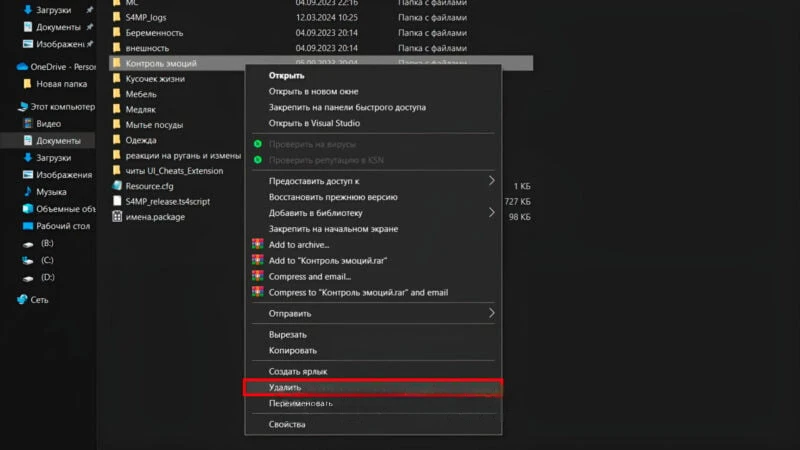Choose Add to "Контроль эмоций.rar"

click(x=328, y=260)
